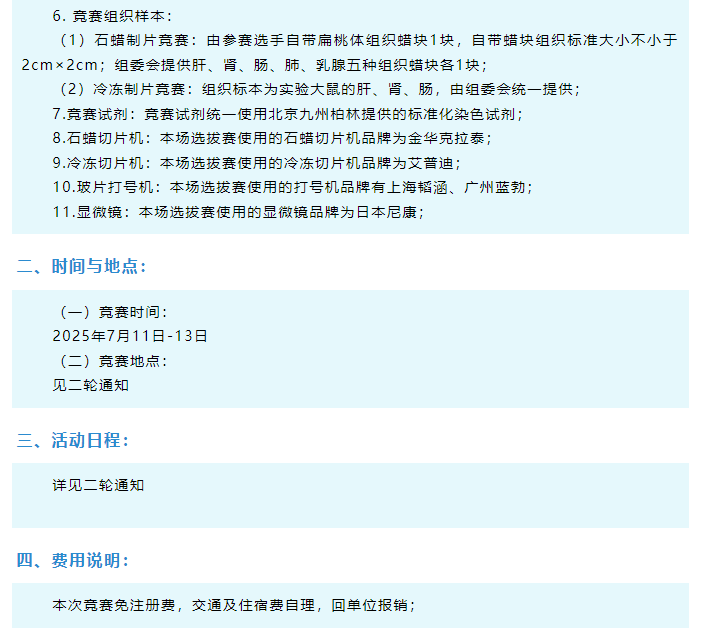Click the text 见二轮通知 under 竞赛地点
The image size is (707, 640).
pos(91,385)
